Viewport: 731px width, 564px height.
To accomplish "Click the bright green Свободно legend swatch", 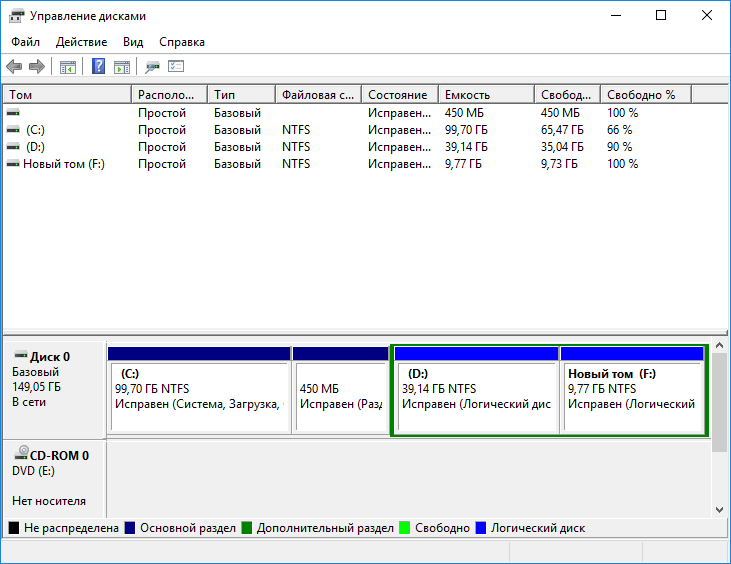I will pos(405,528).
